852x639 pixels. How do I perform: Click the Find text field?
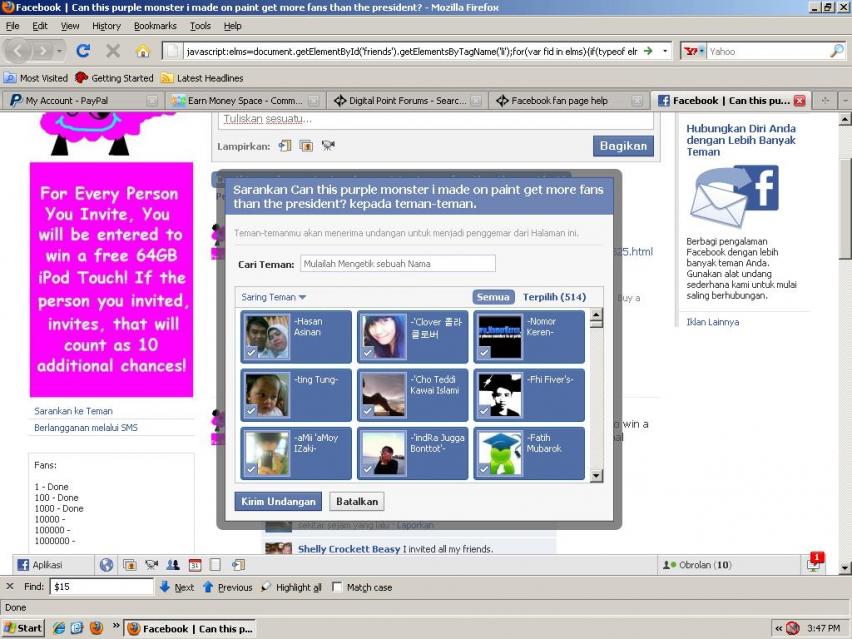(x=102, y=587)
